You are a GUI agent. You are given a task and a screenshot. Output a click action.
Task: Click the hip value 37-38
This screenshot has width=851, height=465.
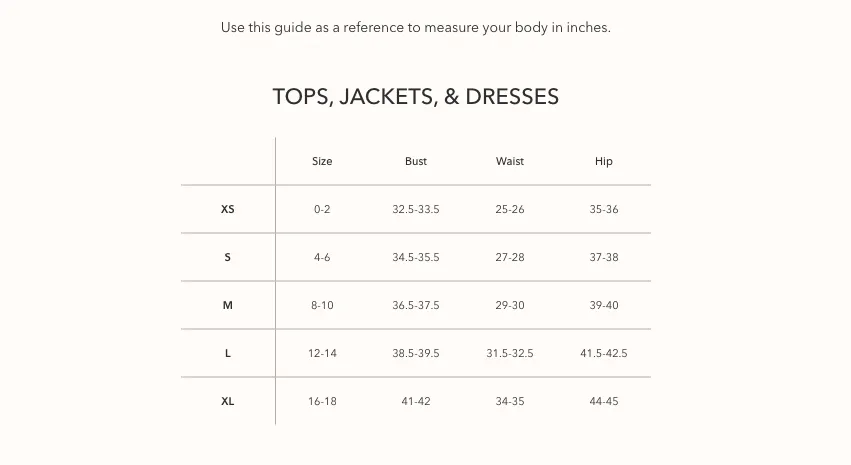(x=604, y=257)
